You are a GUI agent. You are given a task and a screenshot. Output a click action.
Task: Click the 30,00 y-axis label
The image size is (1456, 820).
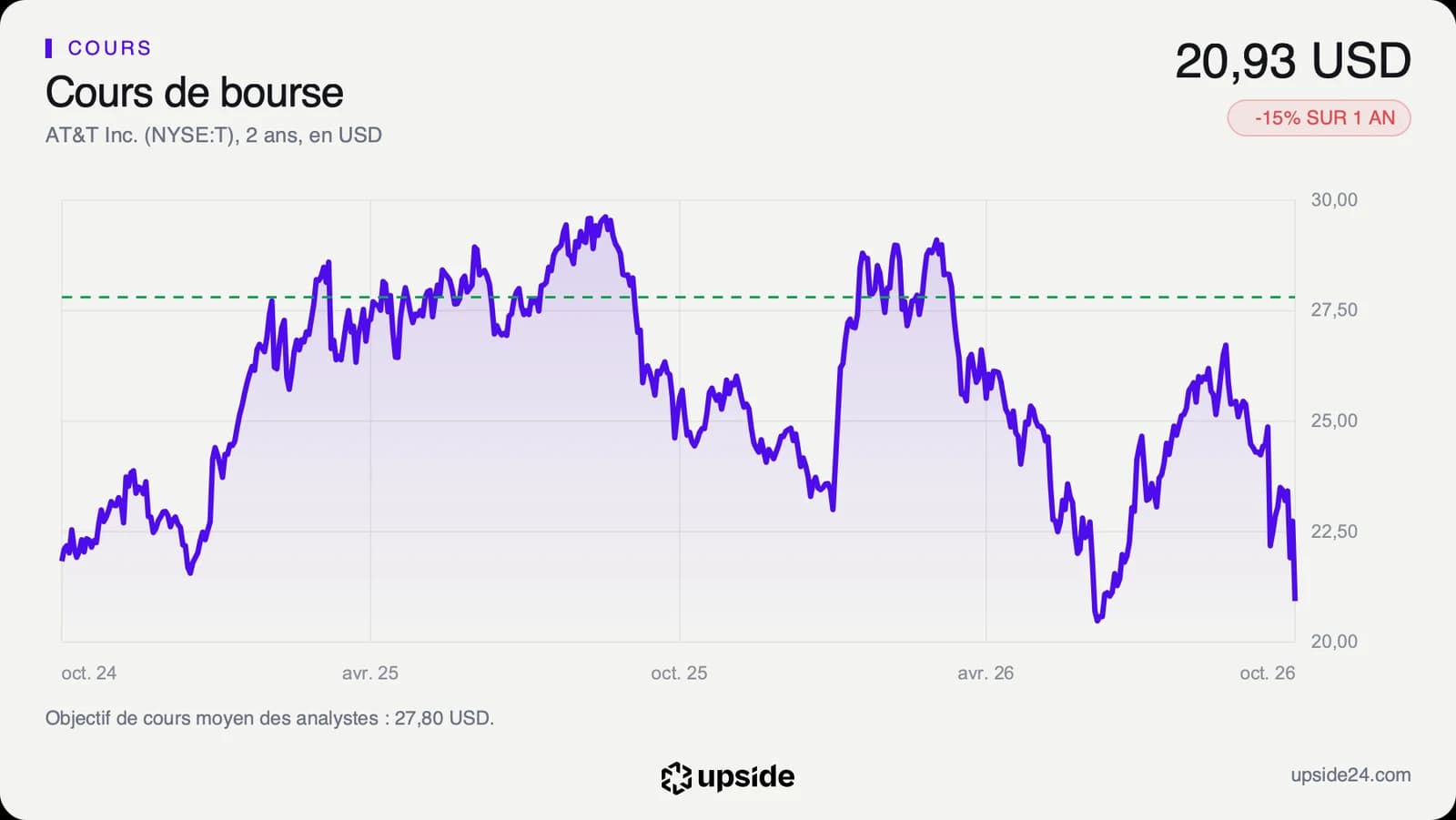point(1334,200)
